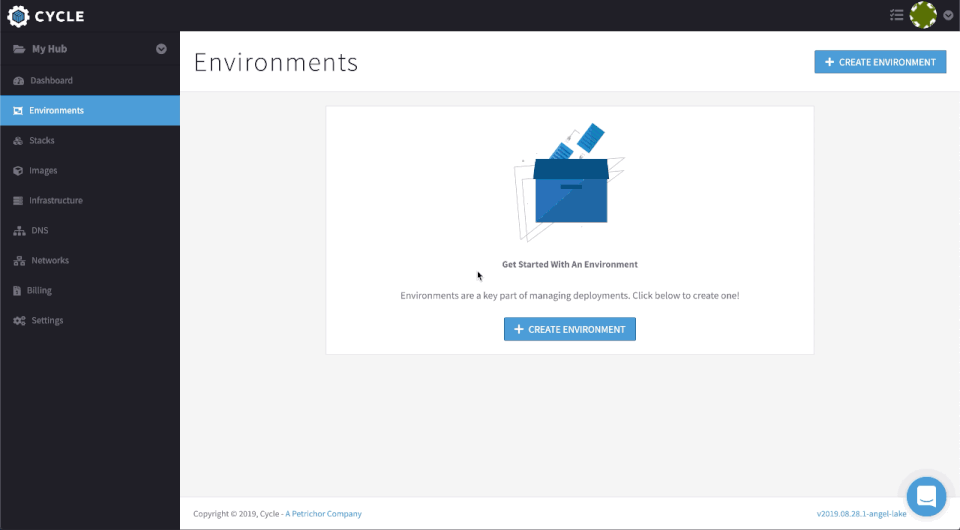Click the Settings gears icon
The height and width of the screenshot is (530, 960).
pyautogui.click(x=19, y=321)
